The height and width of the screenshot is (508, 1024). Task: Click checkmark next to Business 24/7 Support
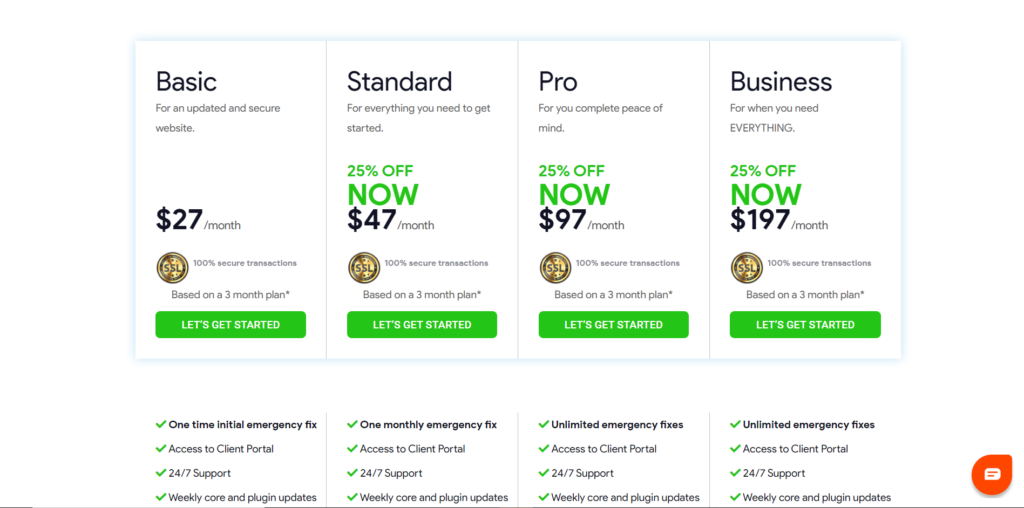[x=735, y=473]
